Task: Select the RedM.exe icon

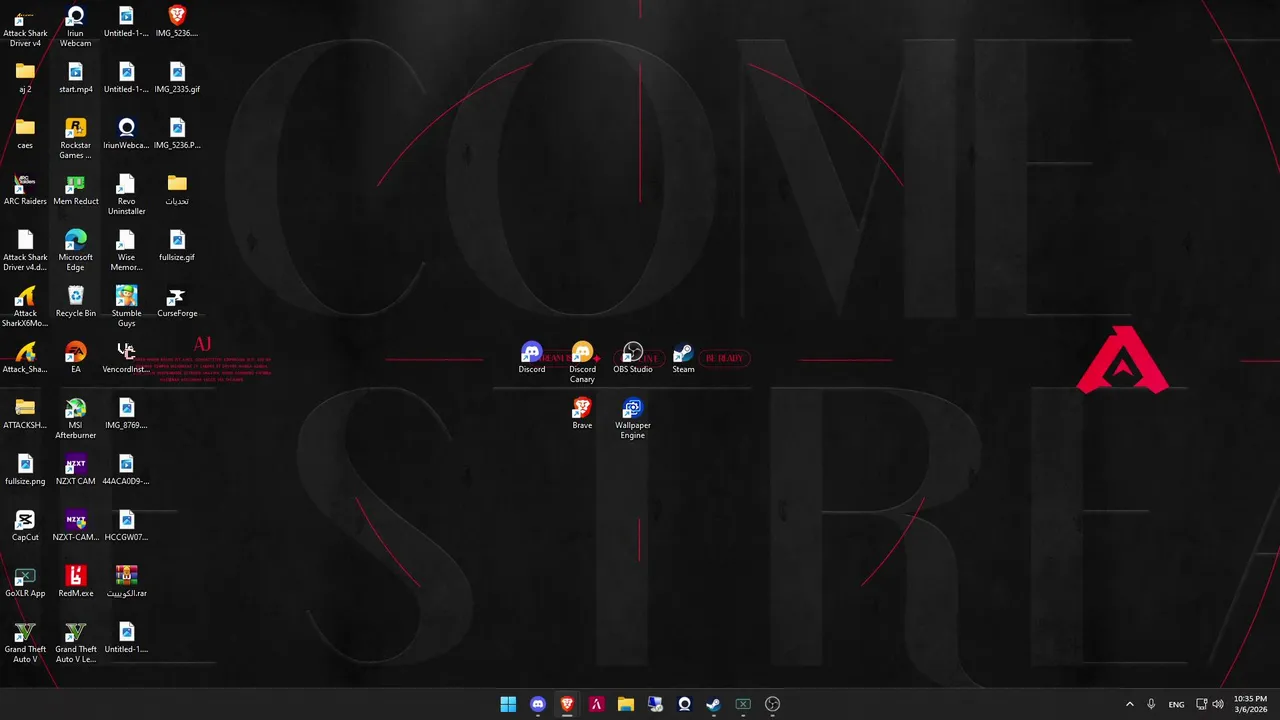Action: [75, 582]
